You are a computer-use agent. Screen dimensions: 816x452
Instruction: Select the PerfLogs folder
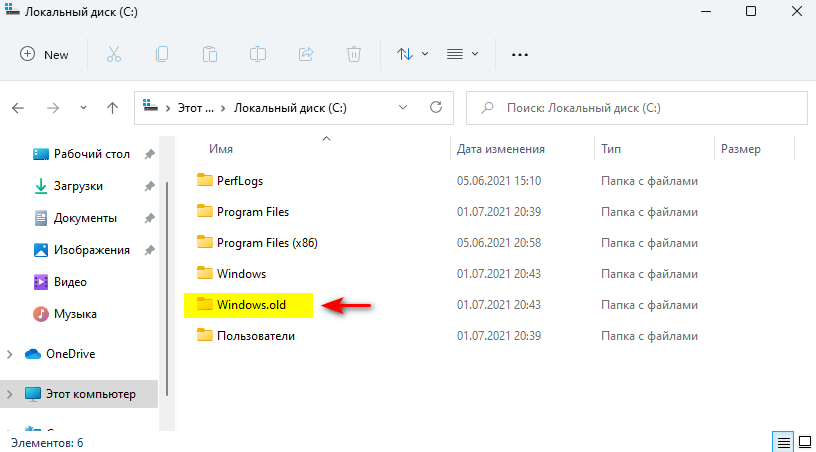240,181
